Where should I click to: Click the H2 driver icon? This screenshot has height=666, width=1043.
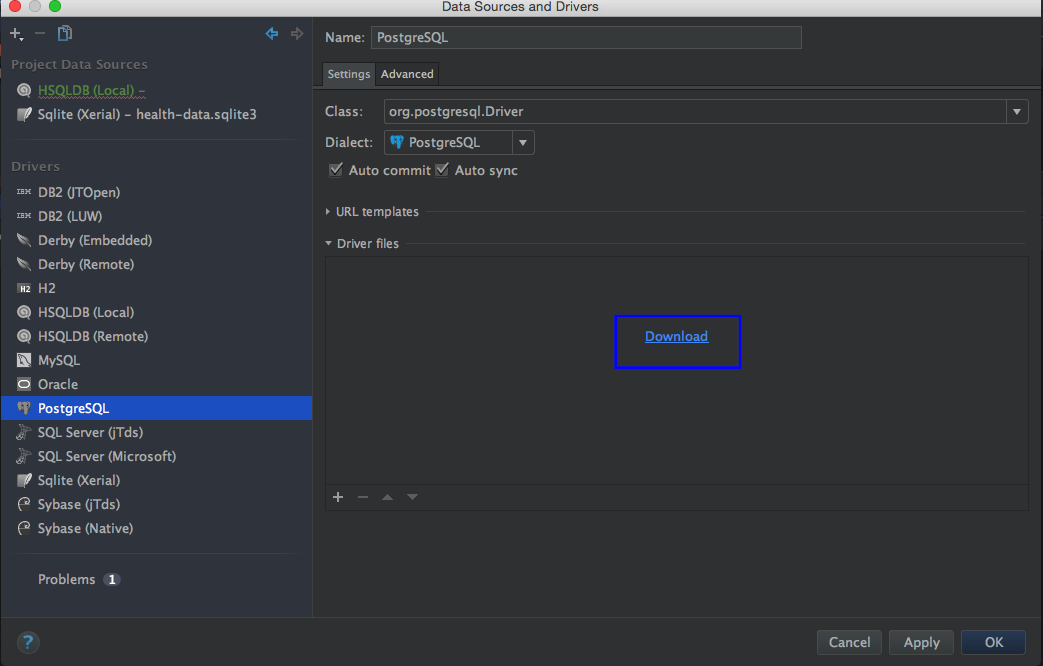(24, 288)
